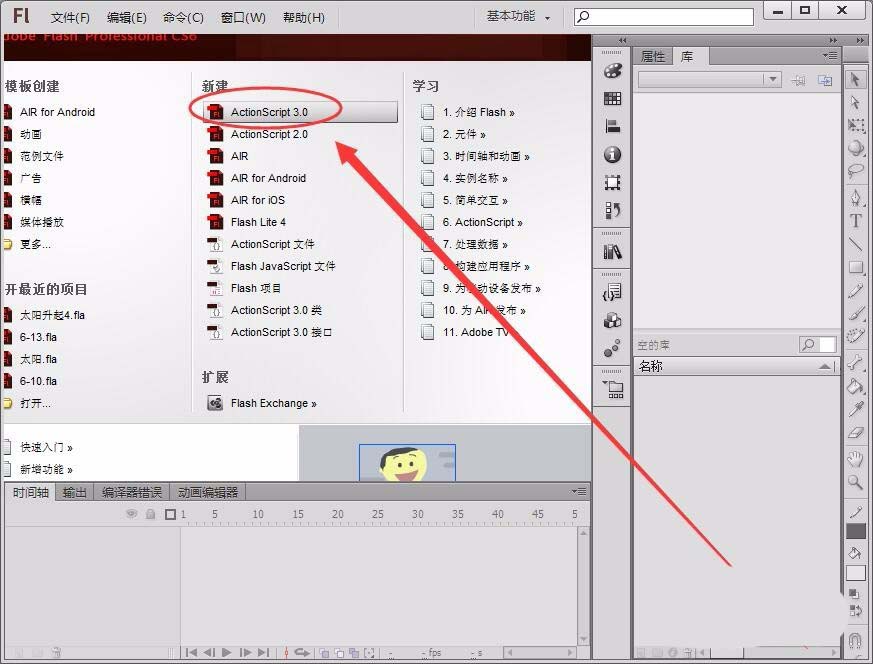Select the Brush tool
Screen dimensions: 873x664
pos(856,313)
